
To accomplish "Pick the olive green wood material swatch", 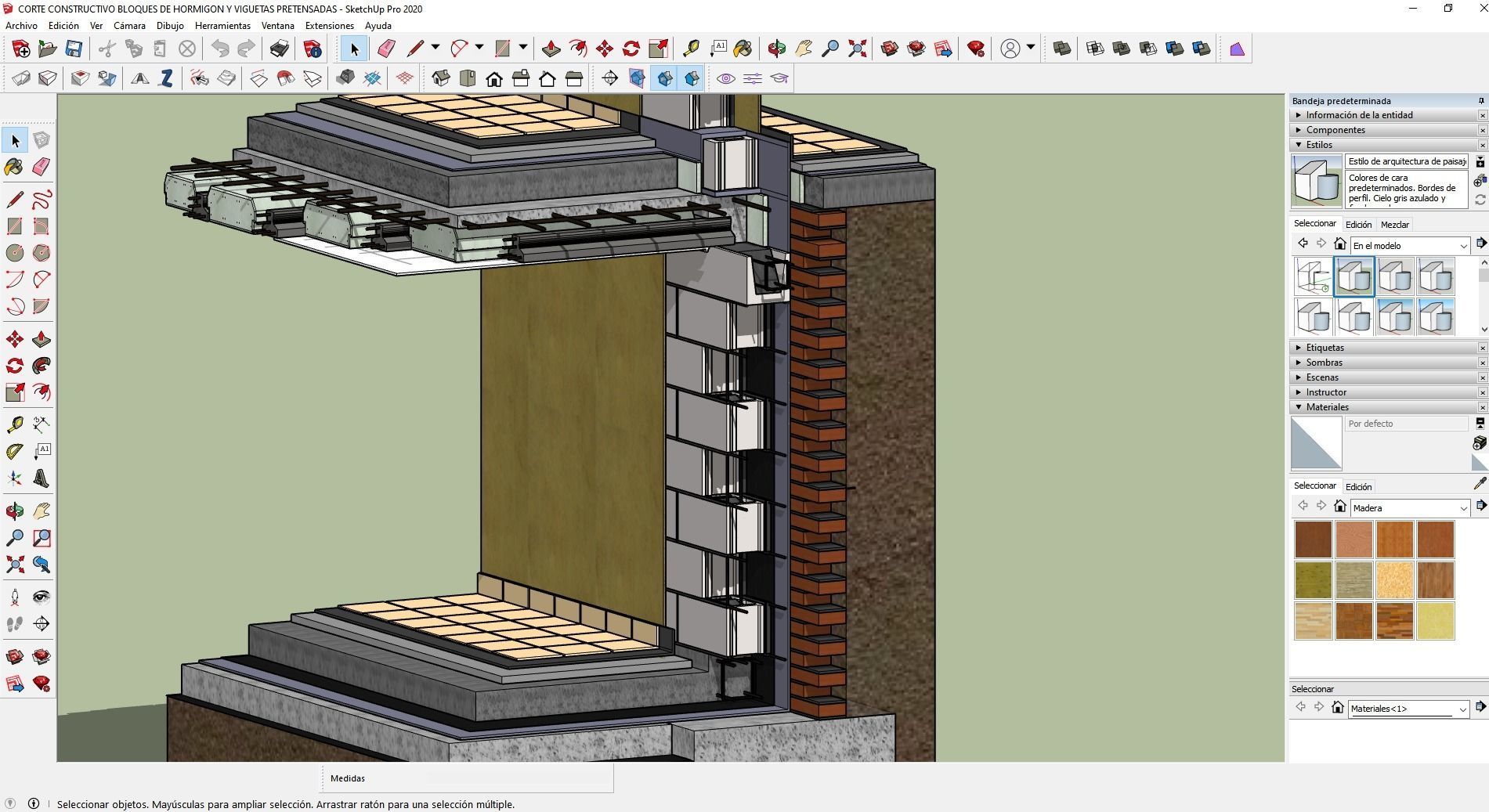I will coord(1314,580).
